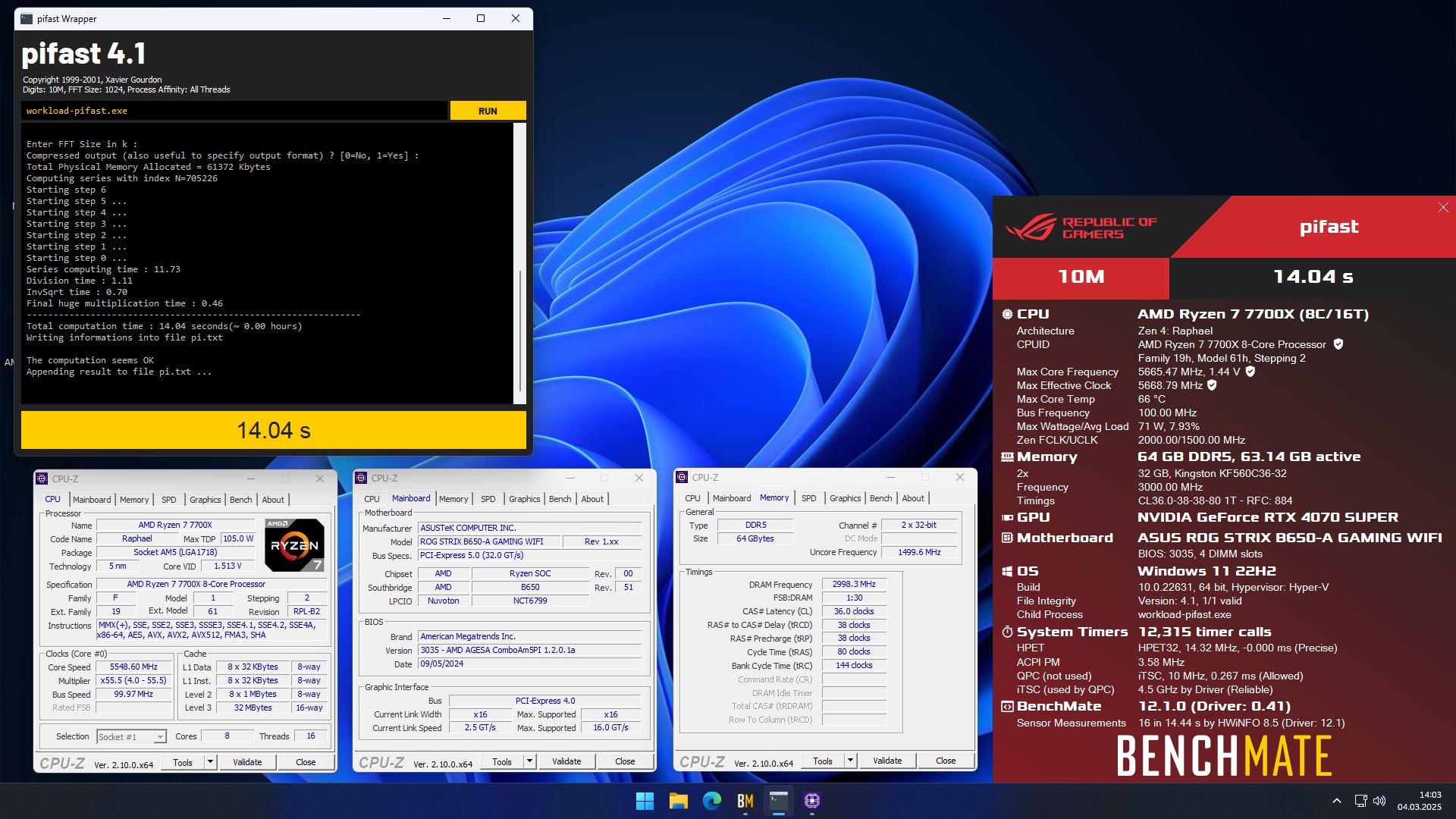This screenshot has height=819, width=1456.
Task: Click the System Timers clock icon
Action: coord(1007,632)
